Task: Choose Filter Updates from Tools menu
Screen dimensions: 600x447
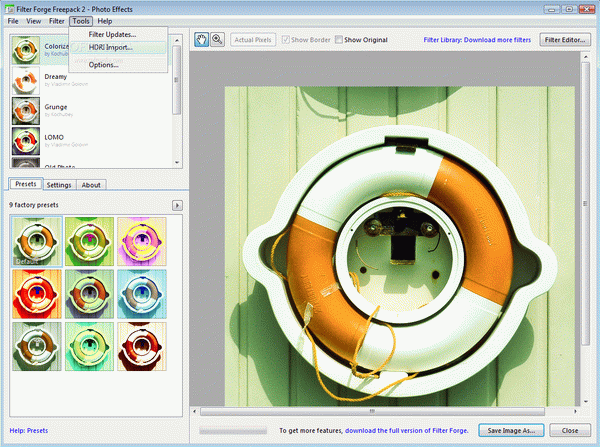Action: [x=118, y=34]
